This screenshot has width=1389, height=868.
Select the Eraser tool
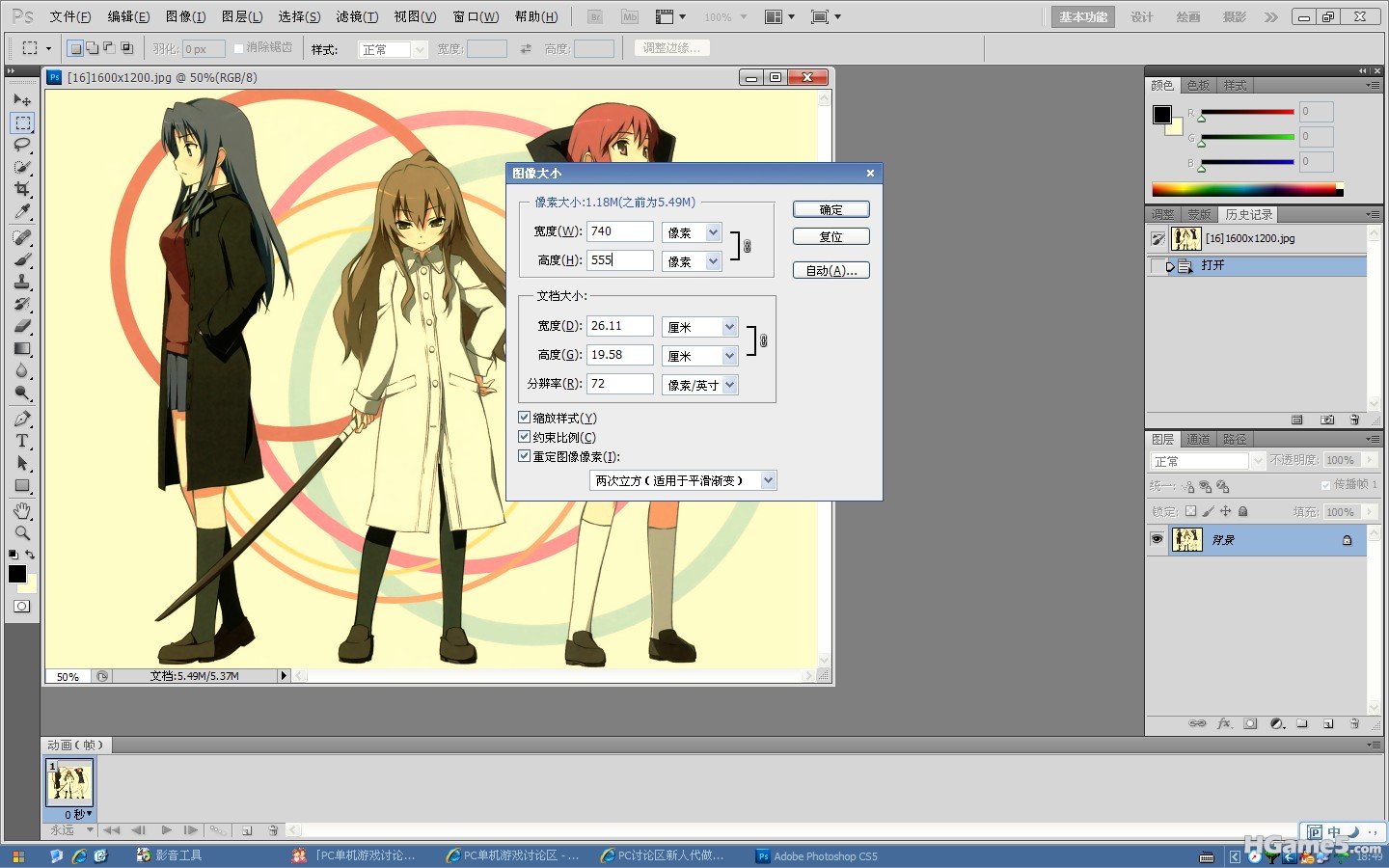click(22, 326)
